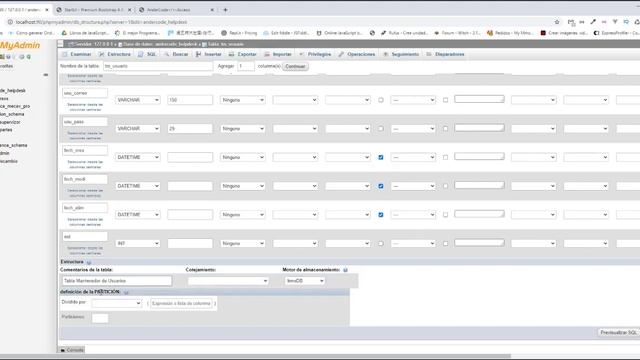Open the 'Forum - Wtch' bookmark

click(457, 33)
